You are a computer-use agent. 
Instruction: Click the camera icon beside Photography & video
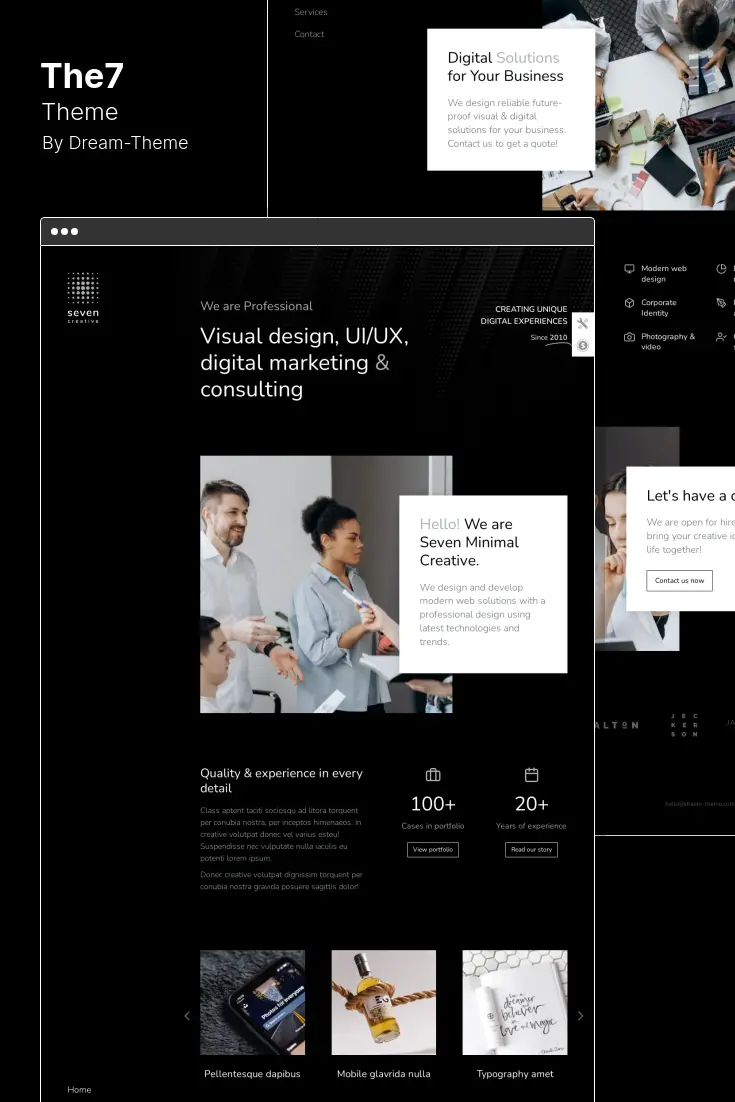pos(629,337)
